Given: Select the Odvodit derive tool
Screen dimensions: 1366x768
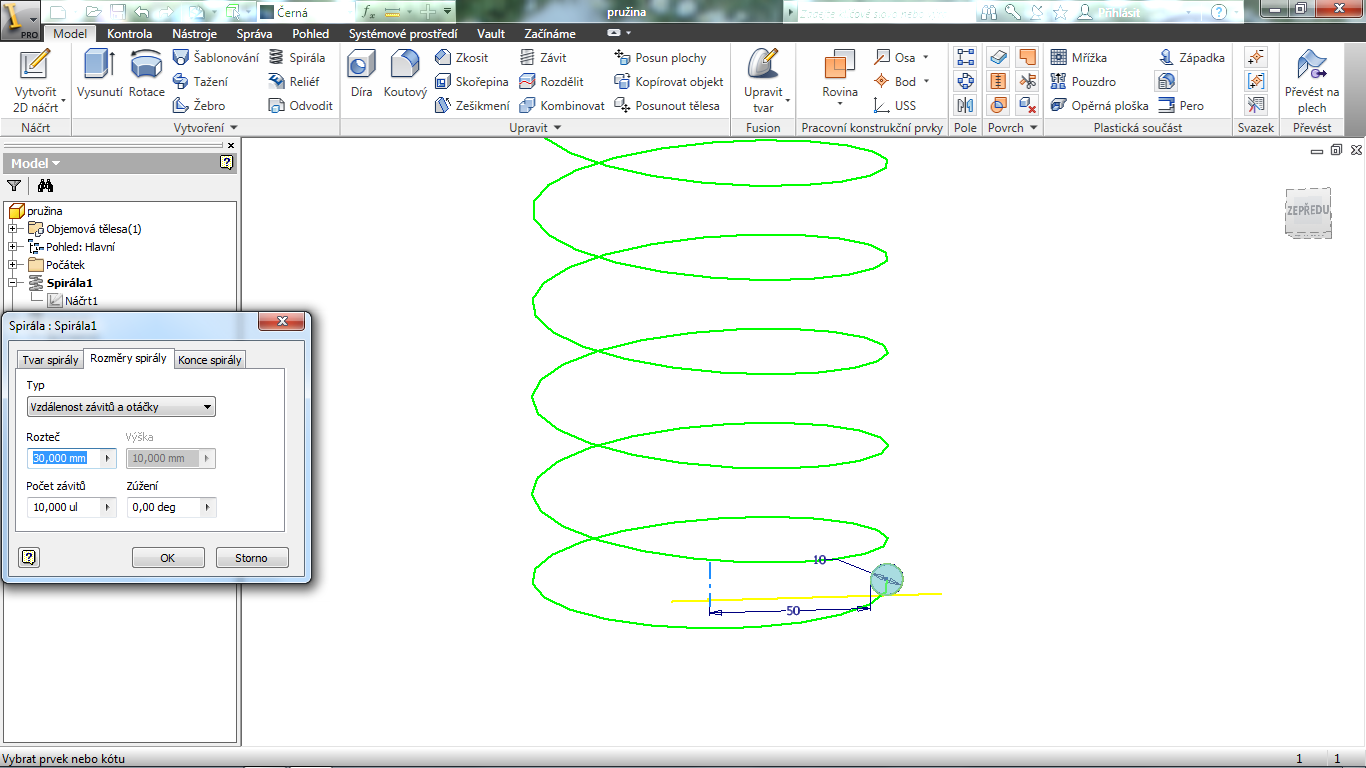Looking at the screenshot, I should [301, 106].
